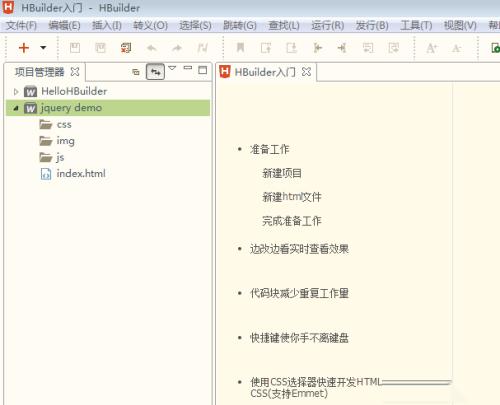
Task: Click the 新建html文件 link
Action: click(x=292, y=197)
